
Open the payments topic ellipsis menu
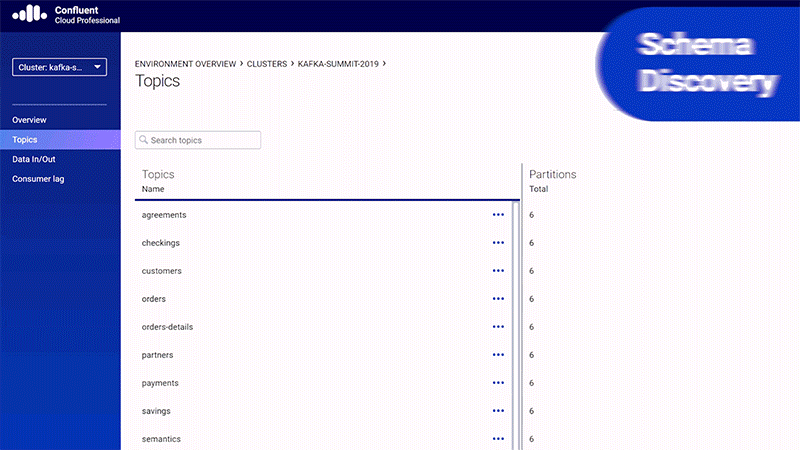click(498, 383)
